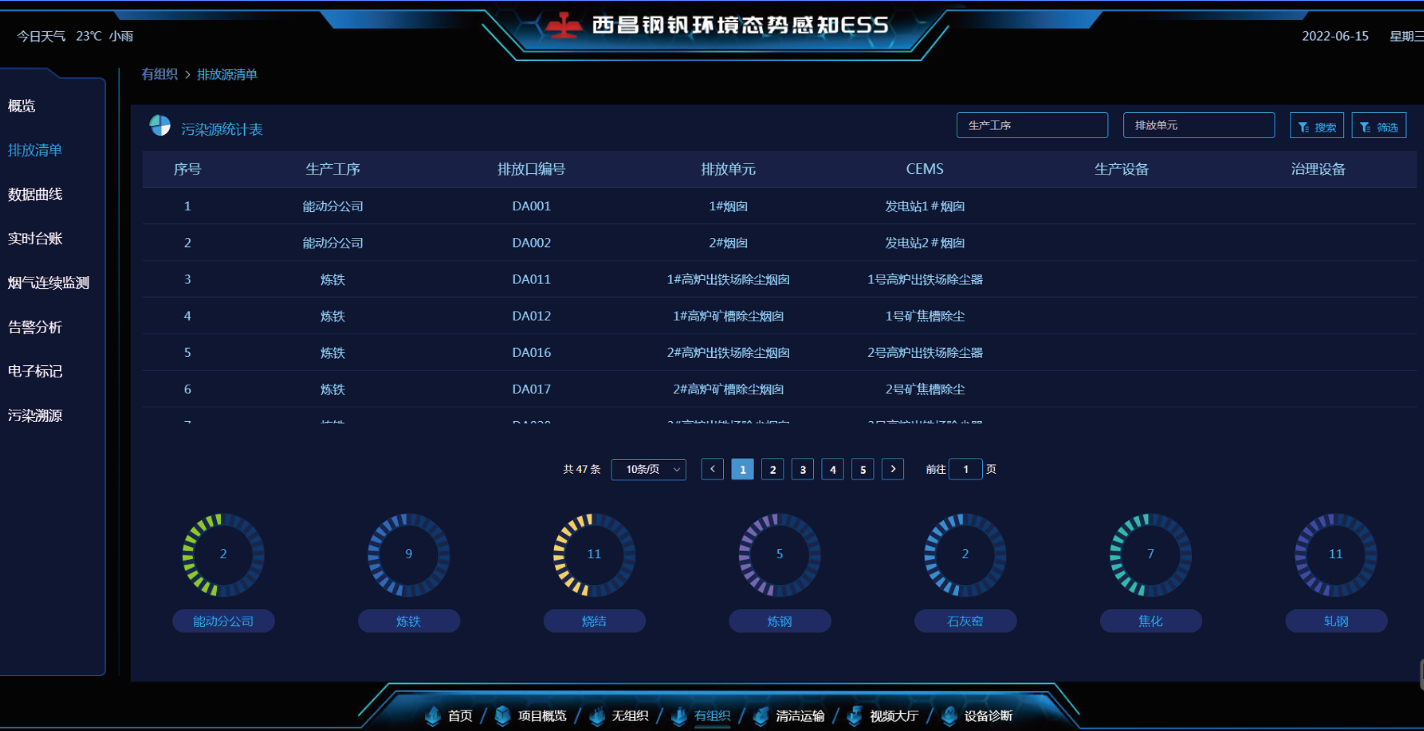Screen dimensions: 1424x731
Task: Click the 清洁运输 truck icon
Action: (761, 716)
